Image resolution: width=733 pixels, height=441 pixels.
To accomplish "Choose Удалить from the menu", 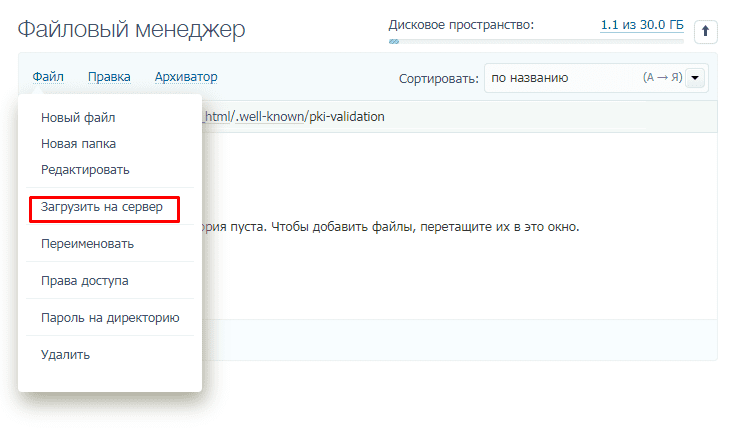I will tap(65, 354).
